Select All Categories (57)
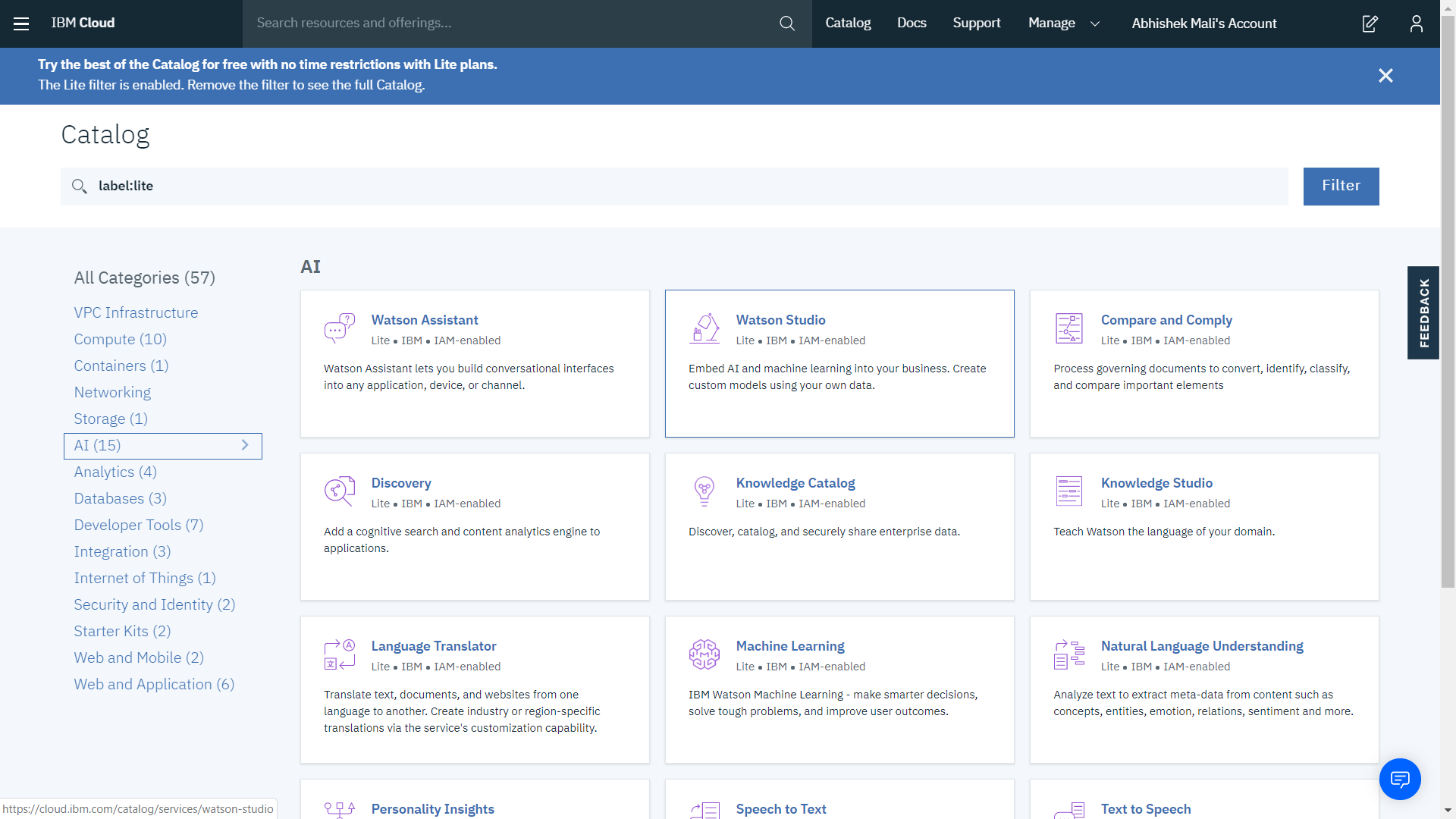 144,278
